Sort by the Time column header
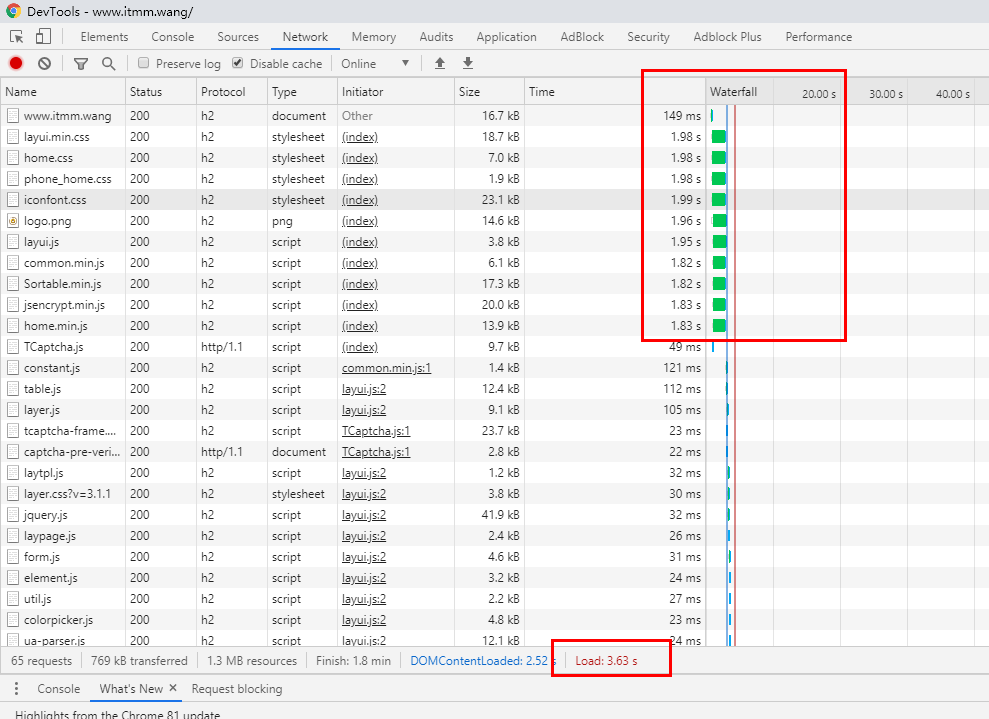Screen dimensions: 989x719 click(615, 91)
